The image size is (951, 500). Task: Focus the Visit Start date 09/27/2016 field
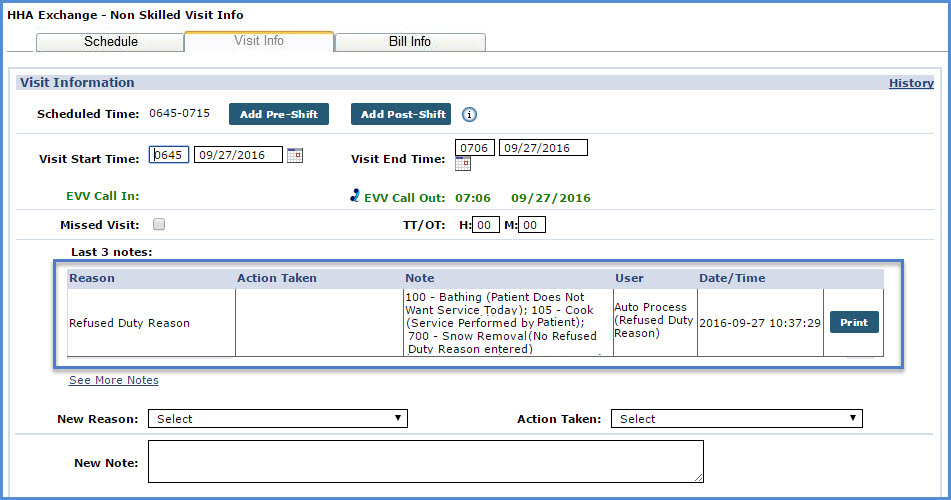coord(238,155)
